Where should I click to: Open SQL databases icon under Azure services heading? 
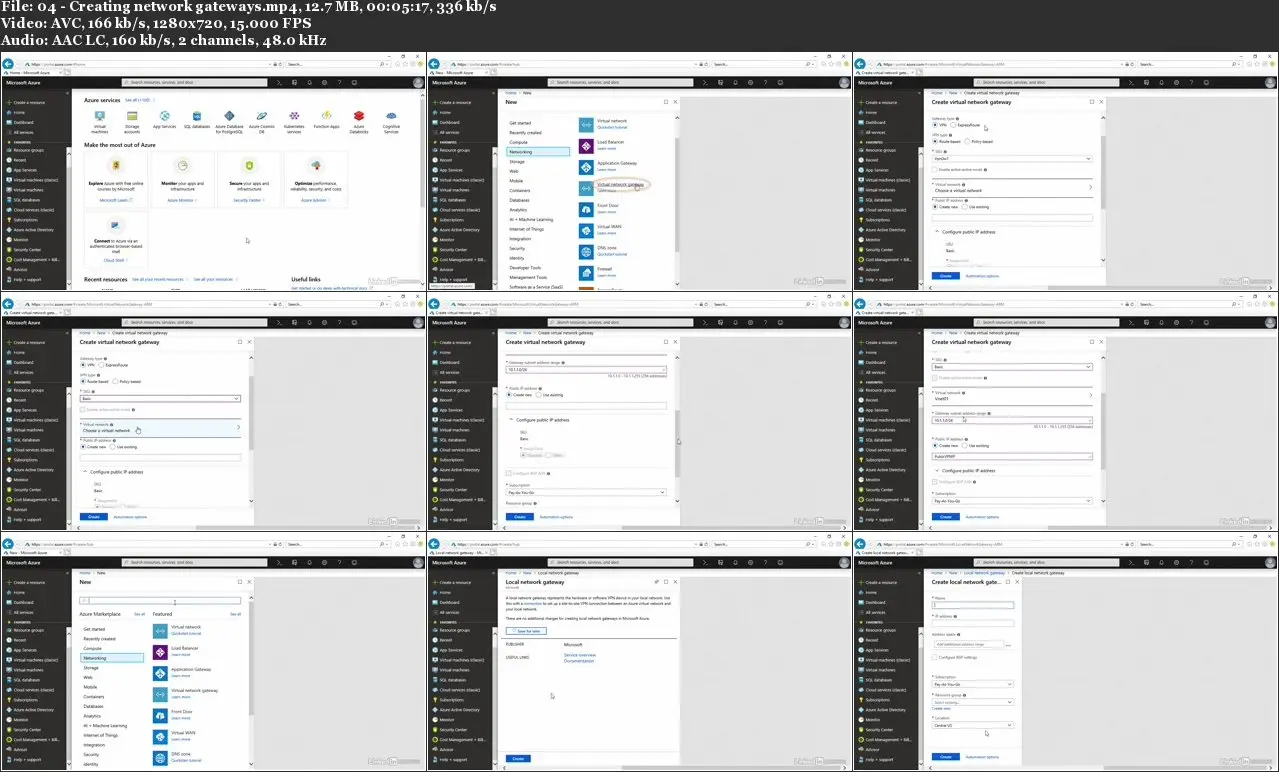point(197,116)
